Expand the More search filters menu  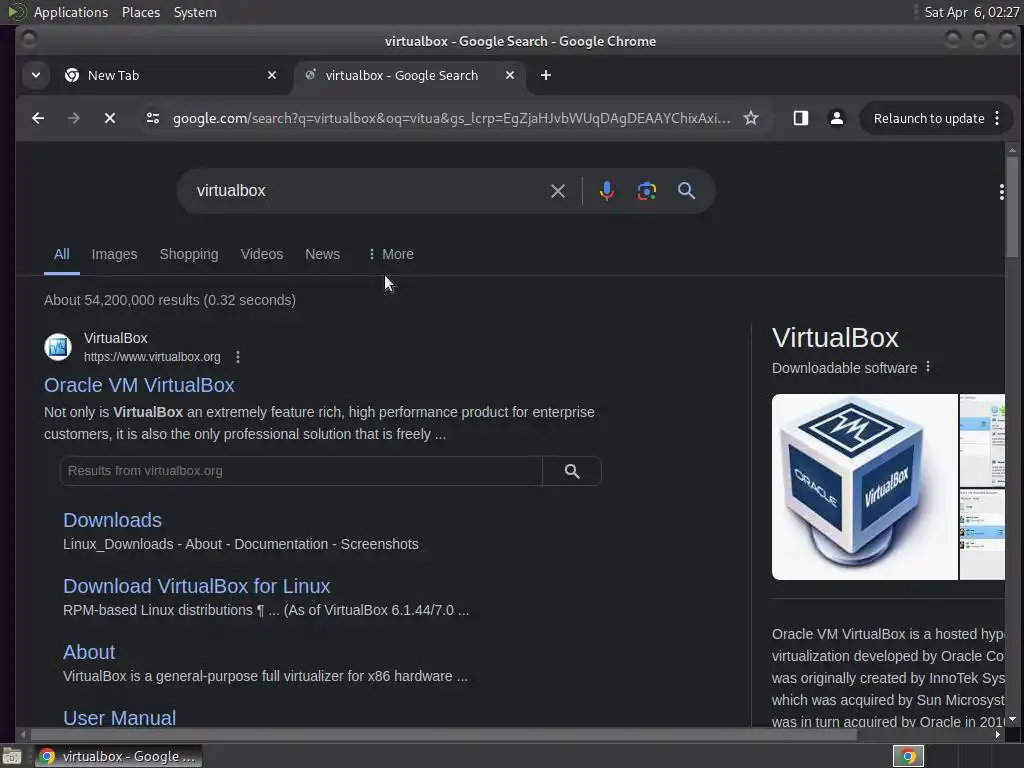391,254
